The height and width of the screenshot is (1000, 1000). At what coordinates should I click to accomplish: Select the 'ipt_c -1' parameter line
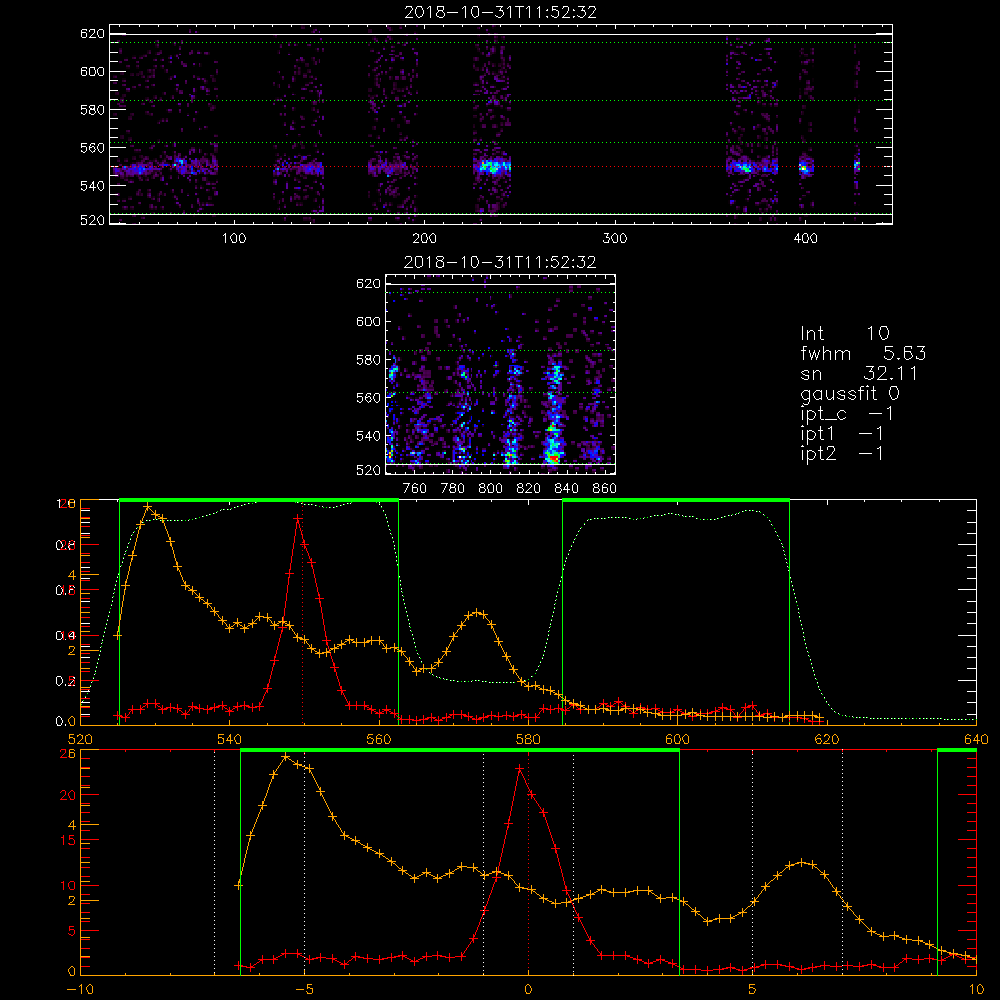click(847, 414)
